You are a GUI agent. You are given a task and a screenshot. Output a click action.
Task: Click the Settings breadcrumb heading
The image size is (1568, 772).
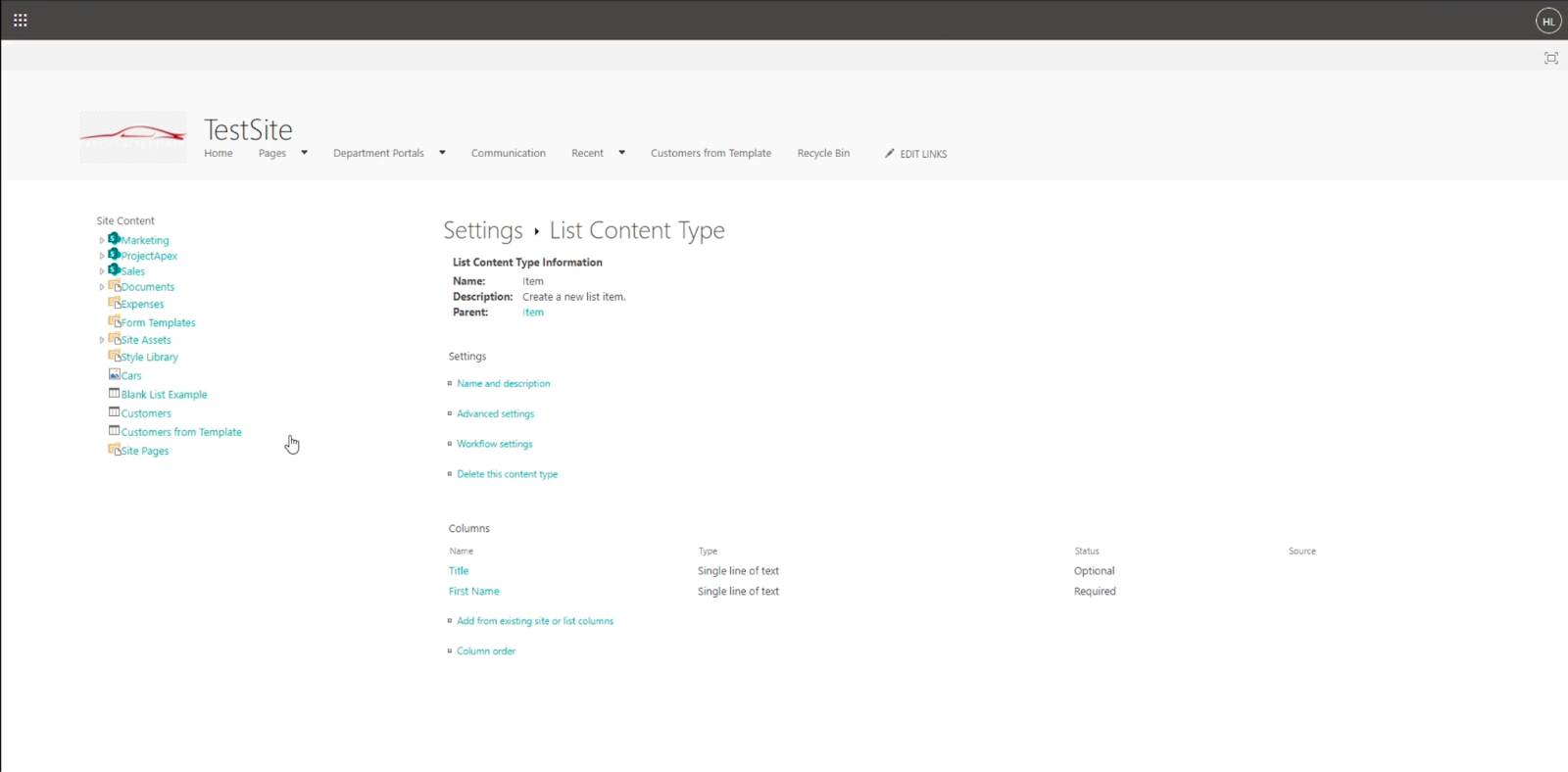pos(483,230)
